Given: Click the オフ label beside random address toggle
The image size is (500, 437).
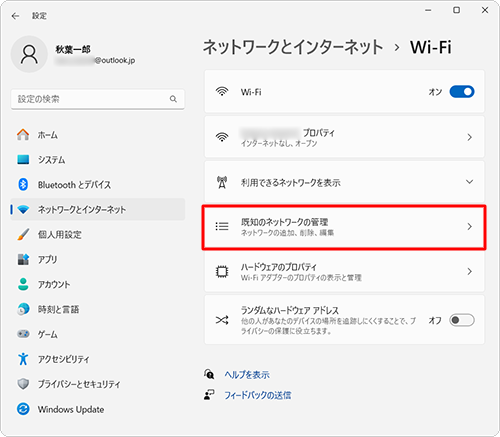Looking at the screenshot, I should 435,320.
